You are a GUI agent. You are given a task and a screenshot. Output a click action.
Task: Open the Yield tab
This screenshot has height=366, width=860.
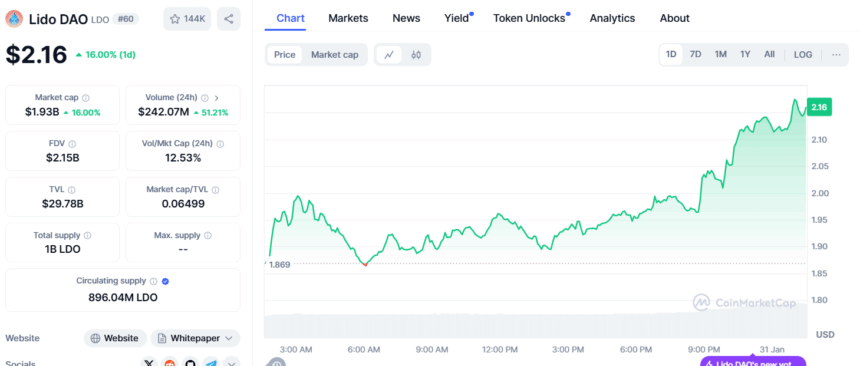(x=457, y=18)
